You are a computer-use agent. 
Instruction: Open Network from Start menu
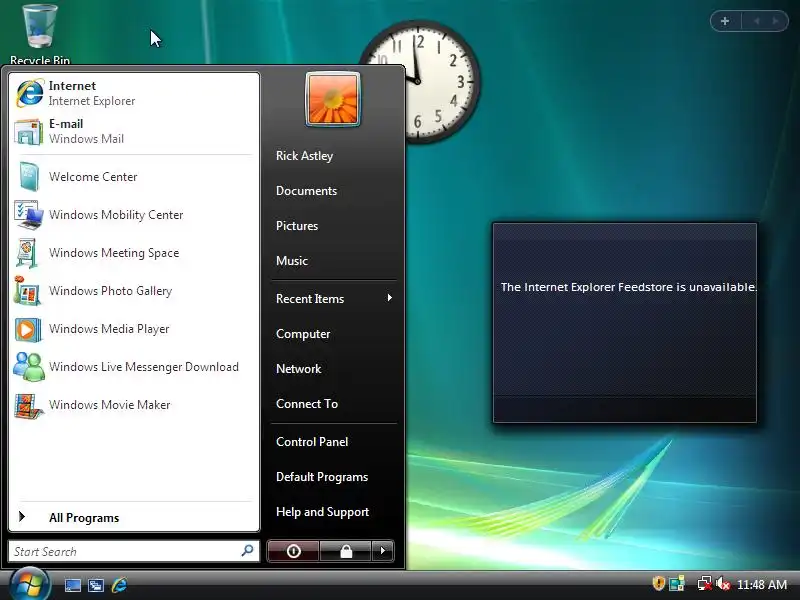tap(298, 368)
